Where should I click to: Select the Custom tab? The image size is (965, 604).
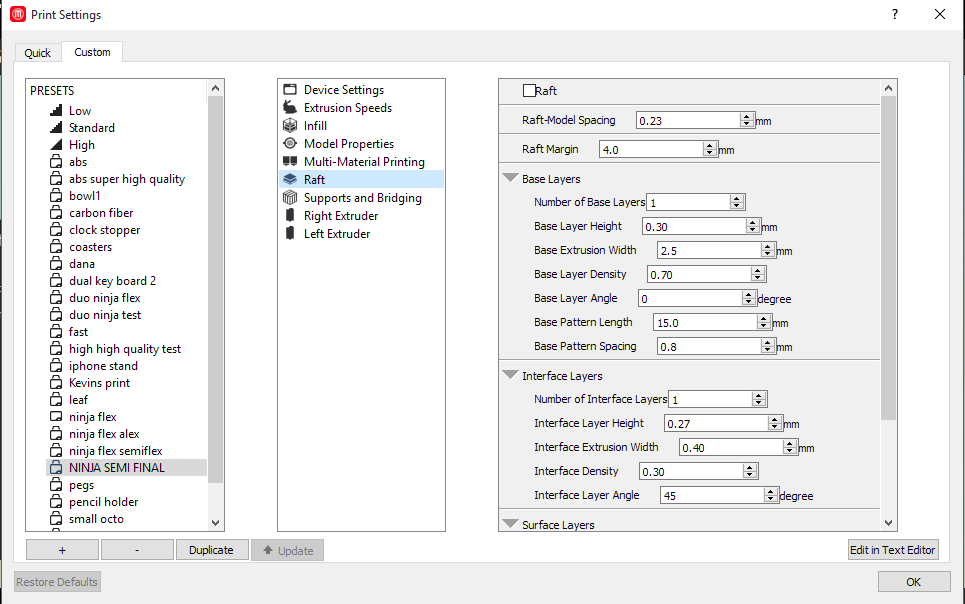point(92,52)
